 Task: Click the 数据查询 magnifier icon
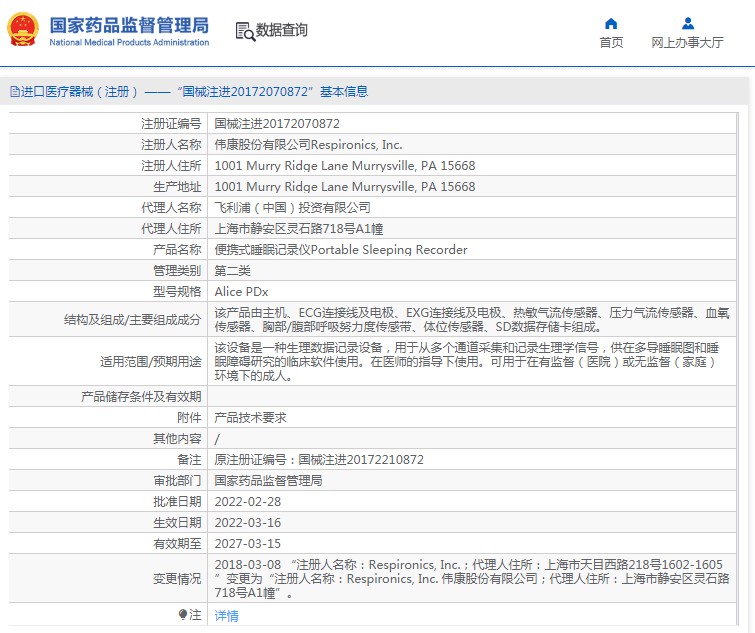coord(245,31)
